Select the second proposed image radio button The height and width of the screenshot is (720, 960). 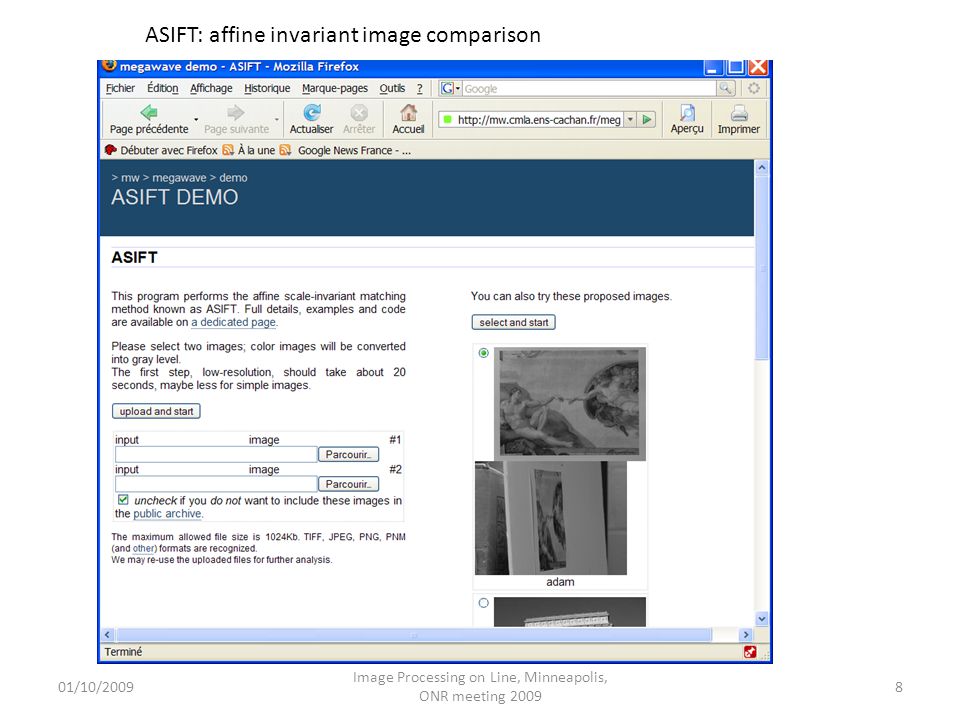(484, 603)
